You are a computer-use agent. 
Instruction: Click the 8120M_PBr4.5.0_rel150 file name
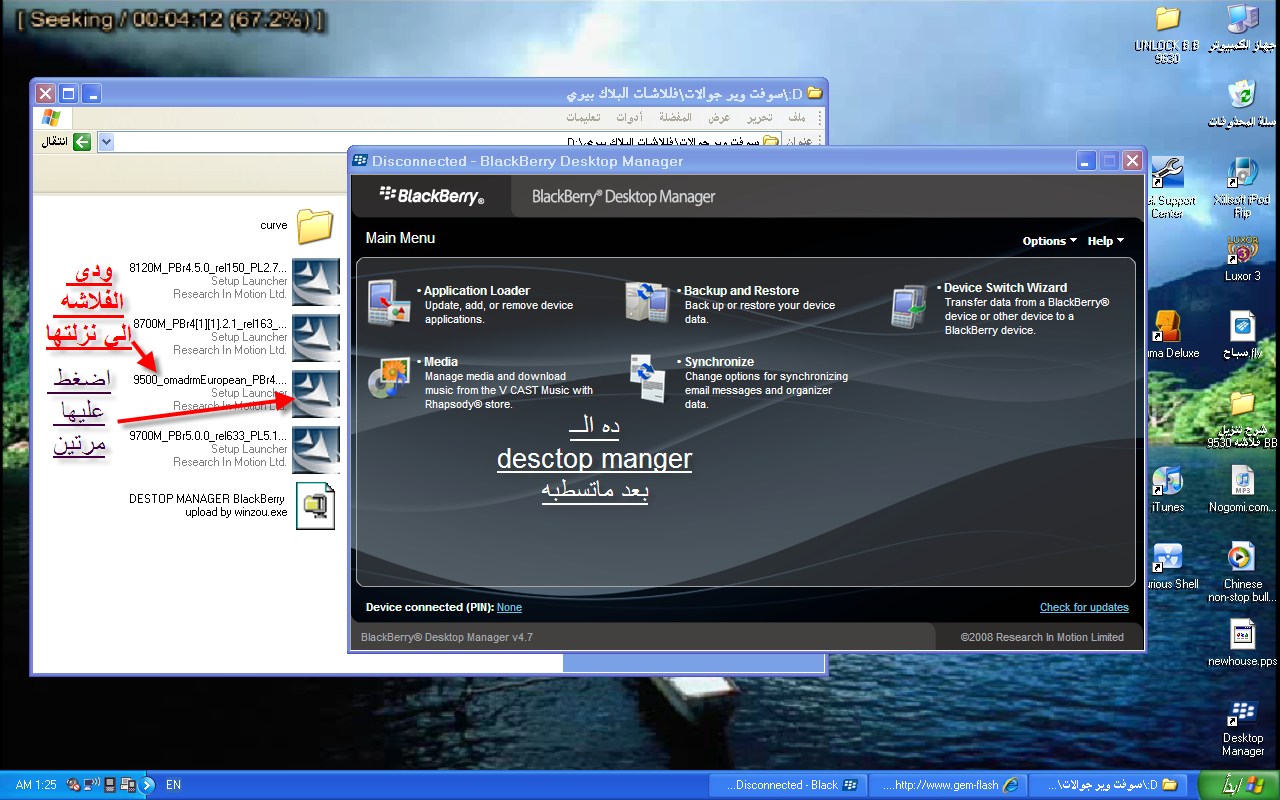click(x=208, y=268)
